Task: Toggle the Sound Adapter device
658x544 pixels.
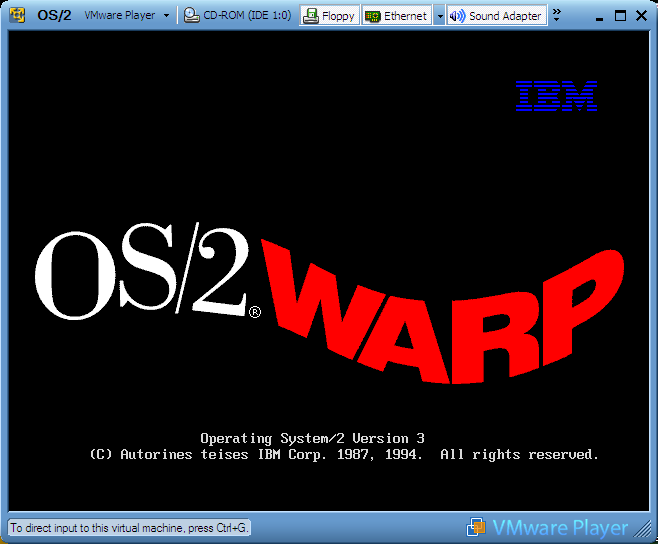Action: click(x=496, y=16)
